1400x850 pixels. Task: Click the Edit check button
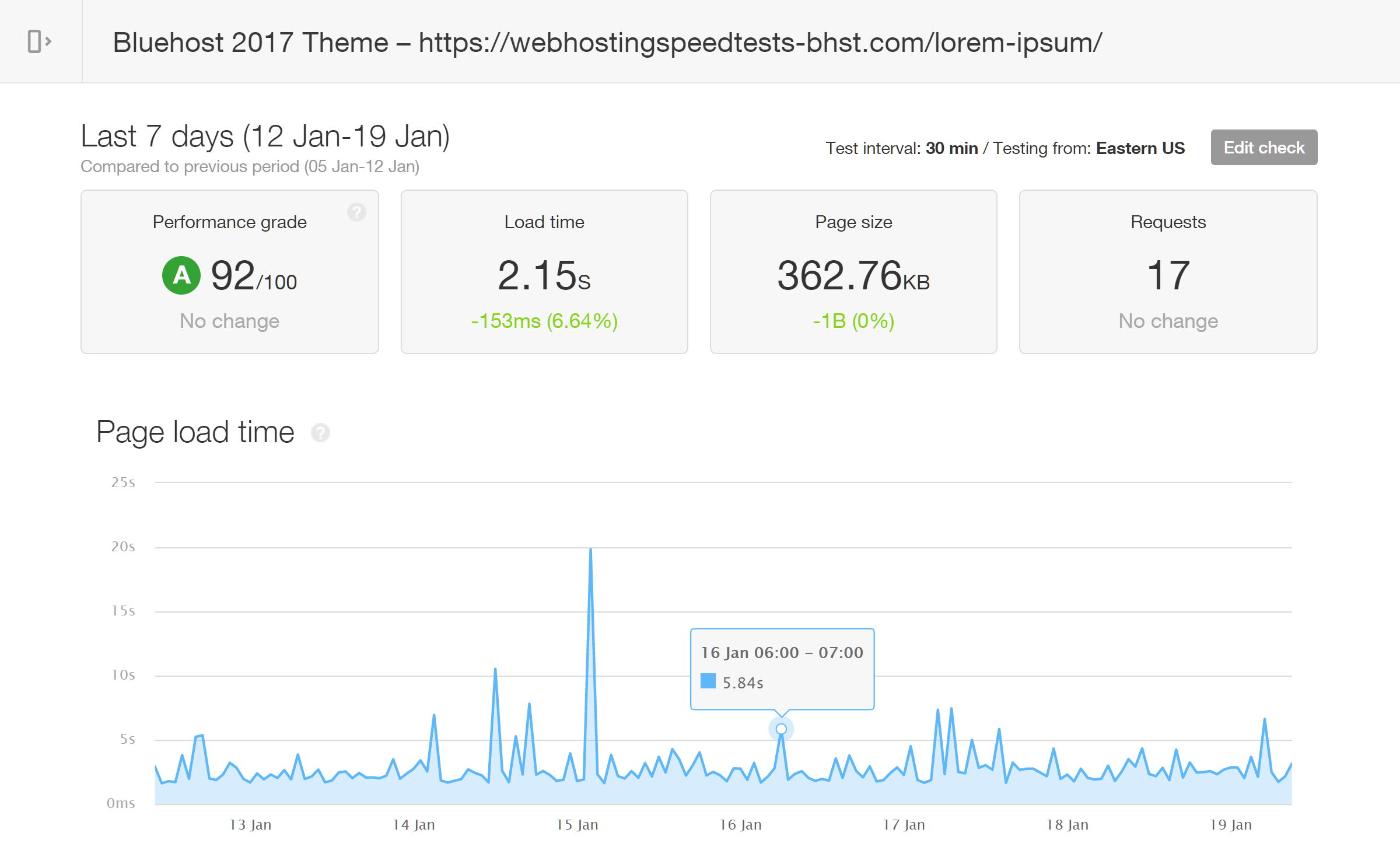tap(1263, 148)
